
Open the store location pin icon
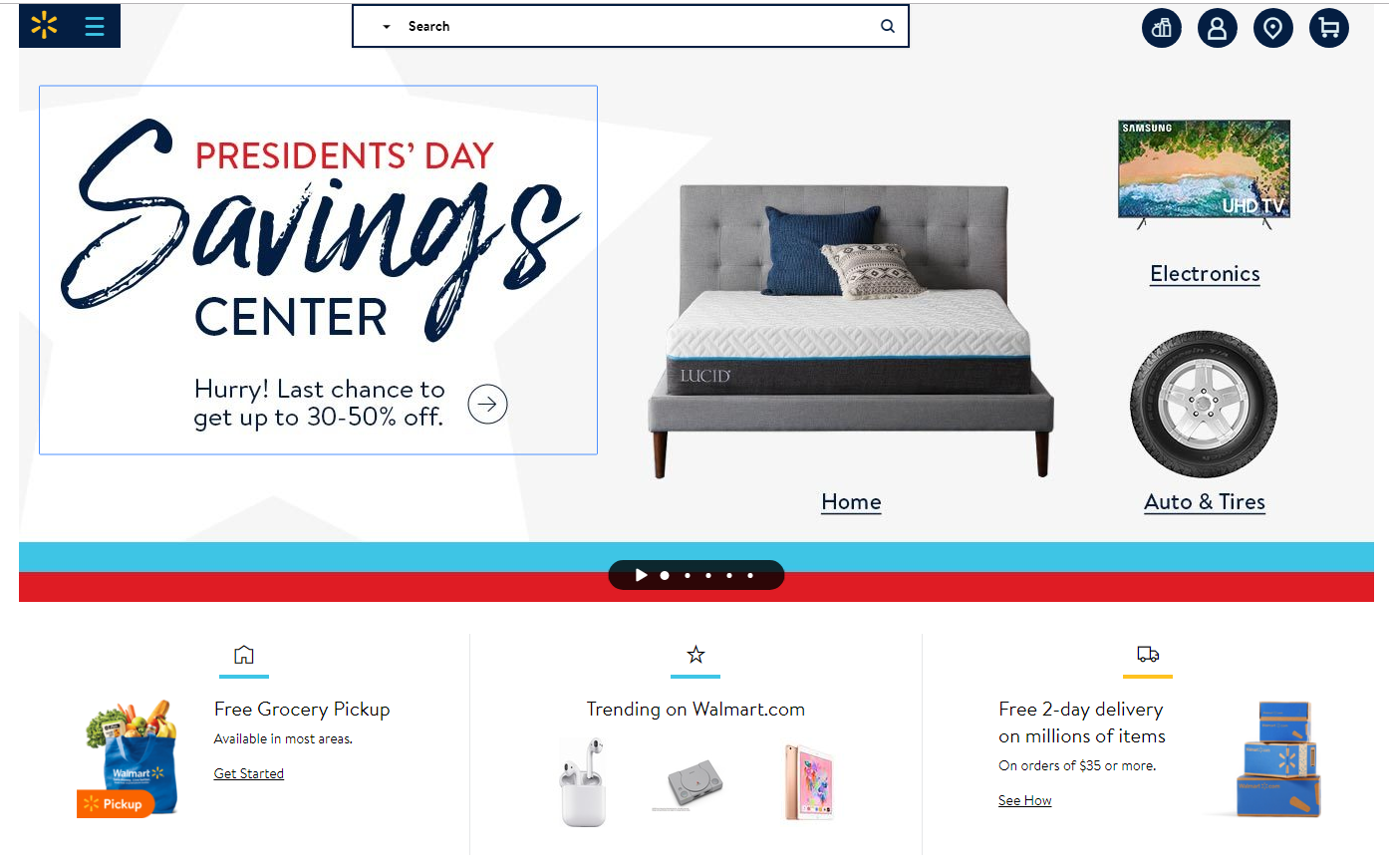1273,28
